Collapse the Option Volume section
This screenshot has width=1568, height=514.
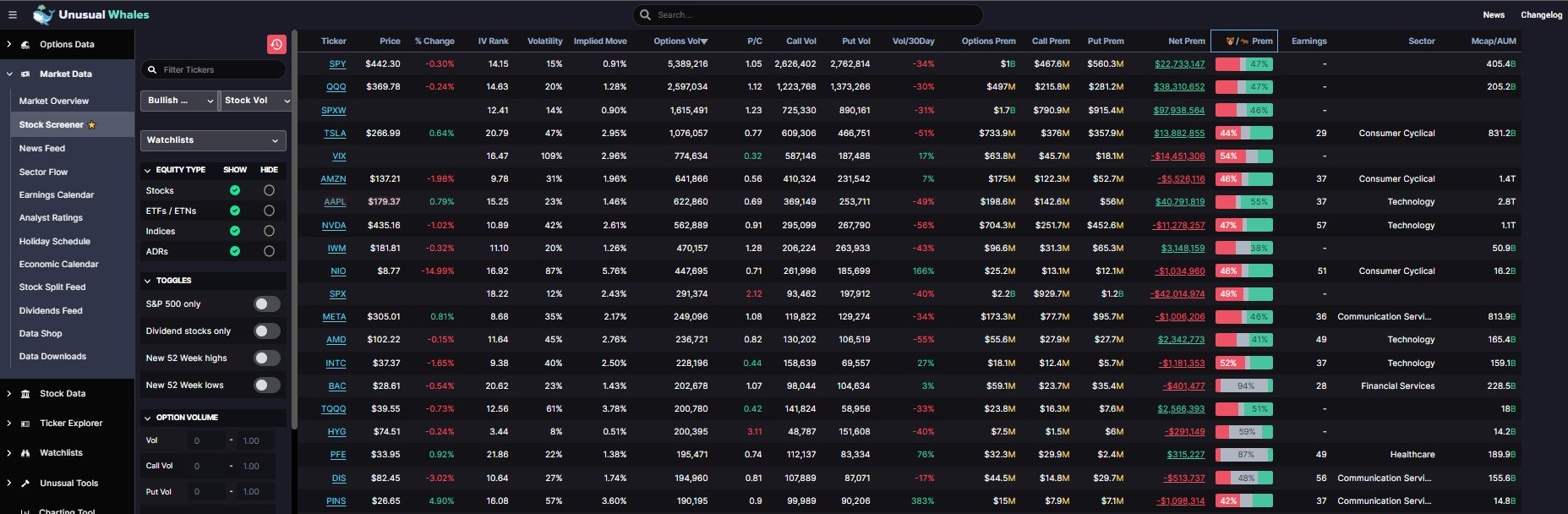point(148,418)
